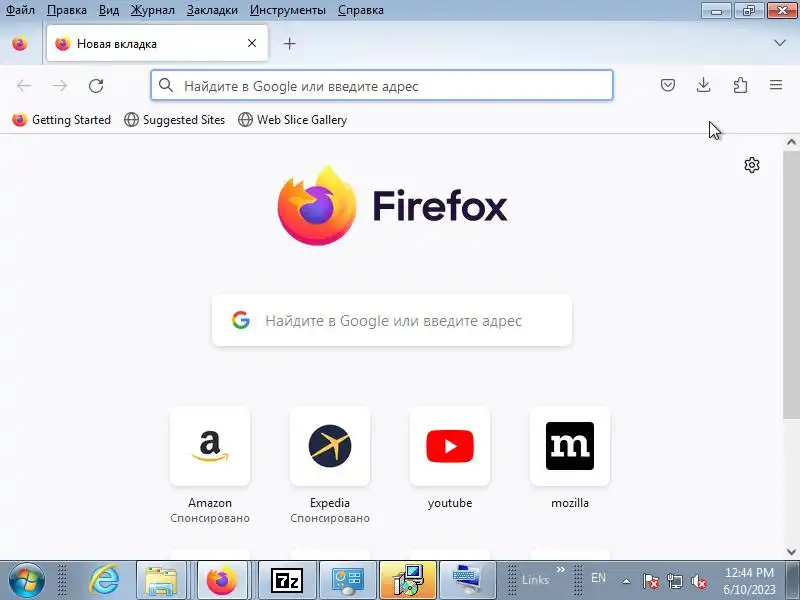Screen dimensions: 800x600
Task: Open the Windows Start button
Action: tap(26, 580)
